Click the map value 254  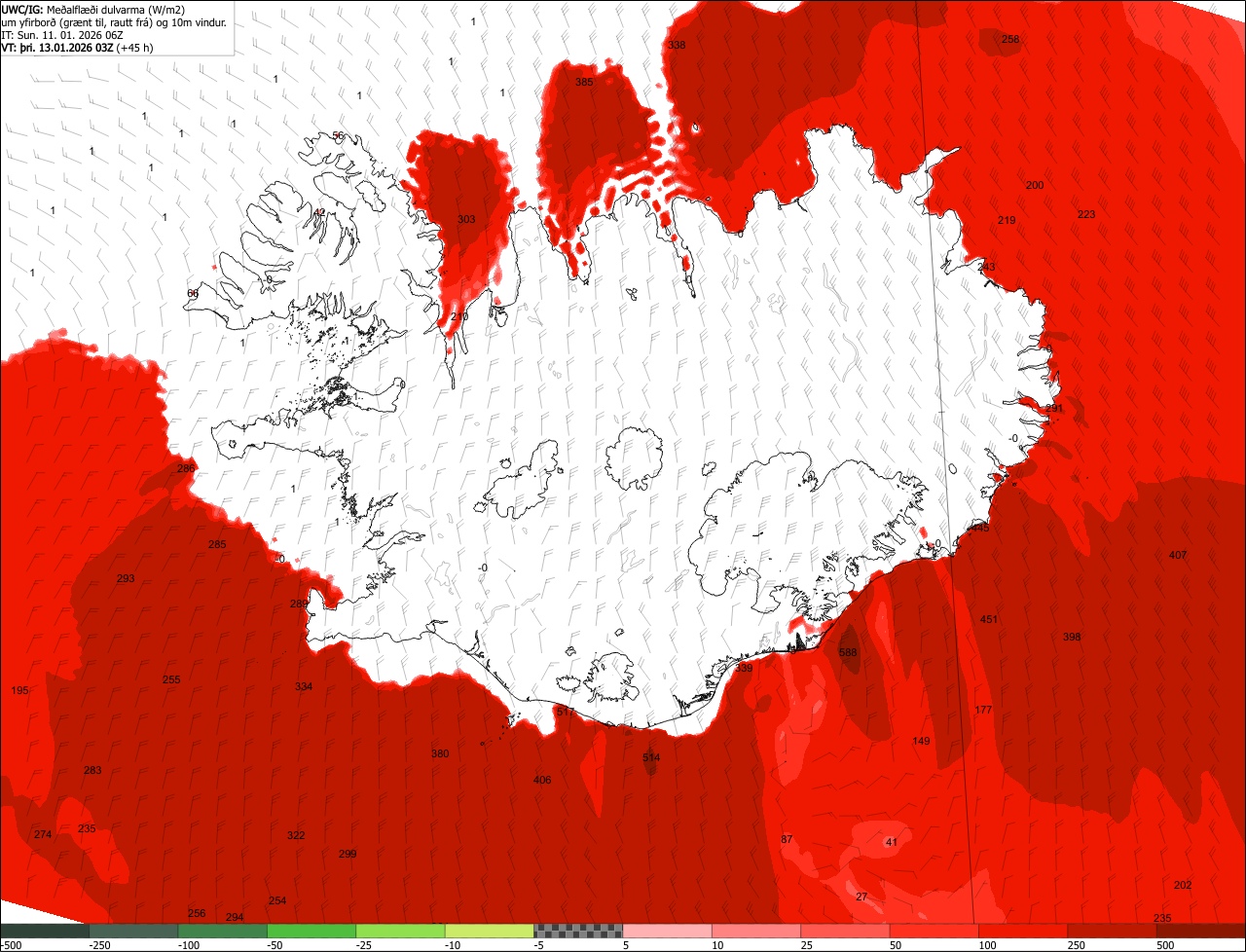277,900
